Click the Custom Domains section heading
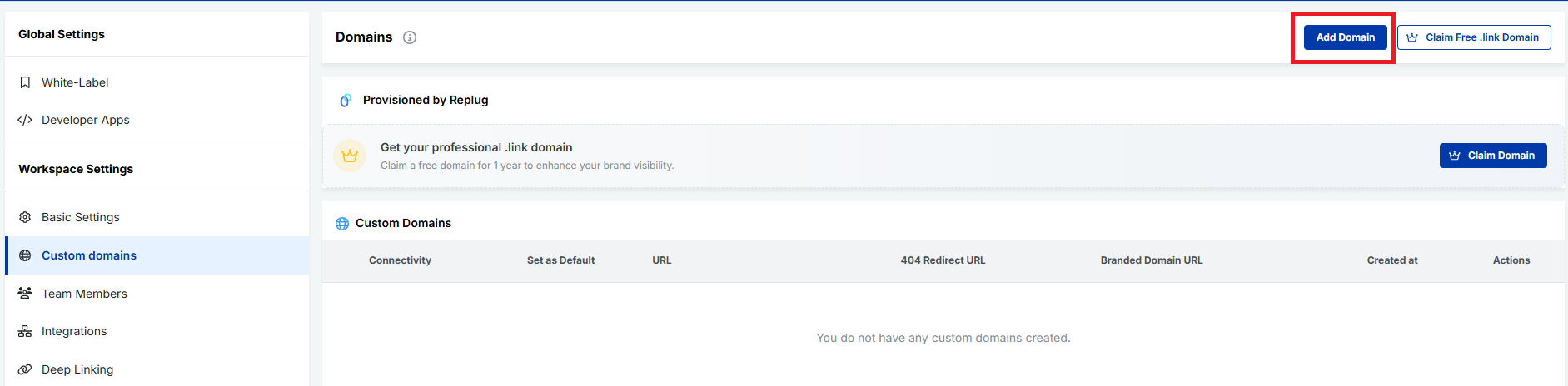This screenshot has height=386, width=1568. (403, 223)
